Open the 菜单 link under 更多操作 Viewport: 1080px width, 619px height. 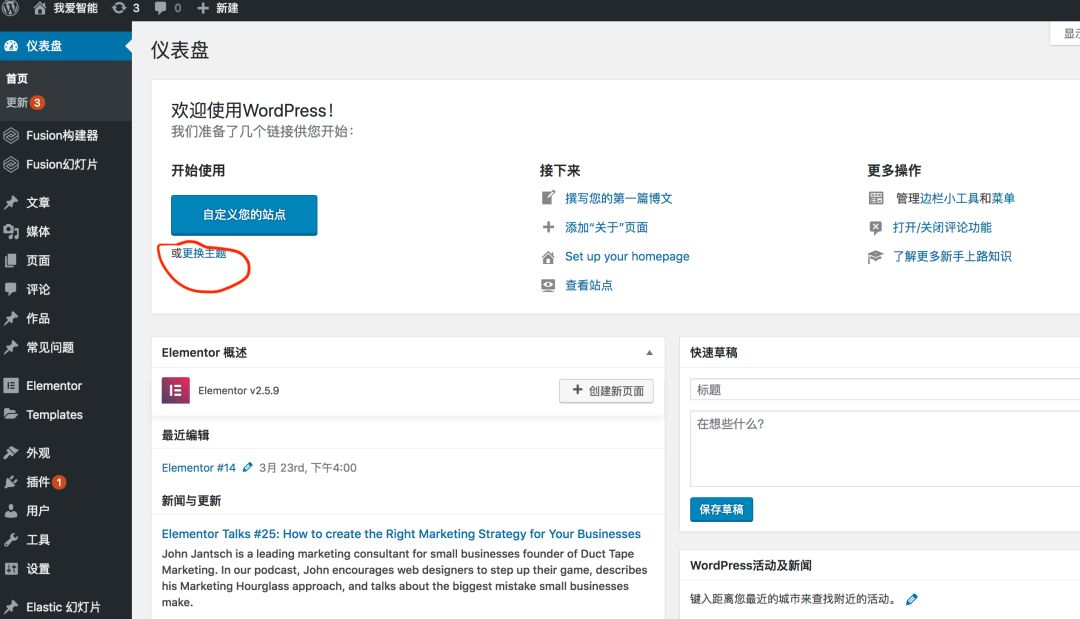coord(1003,198)
